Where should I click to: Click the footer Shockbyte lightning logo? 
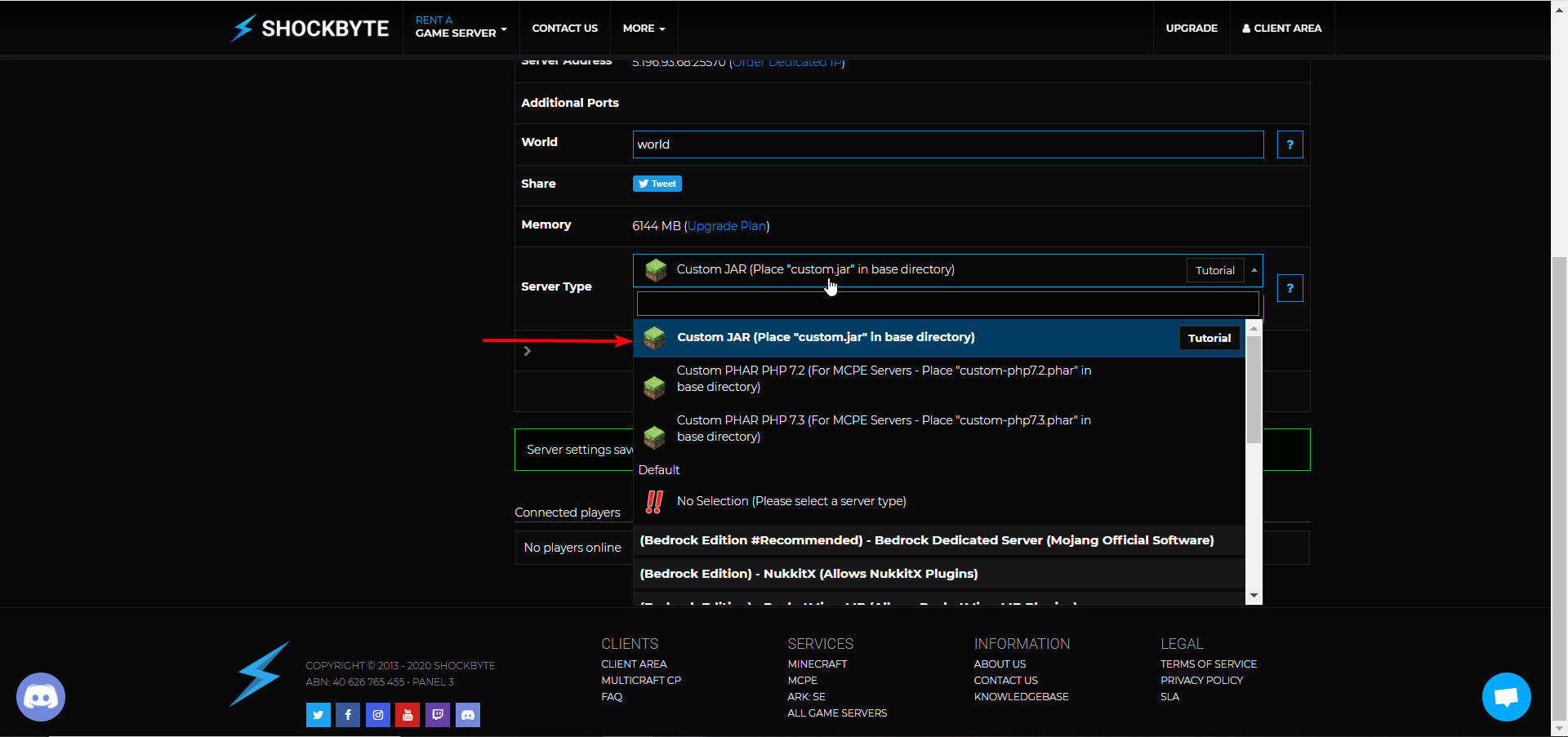tap(260, 674)
